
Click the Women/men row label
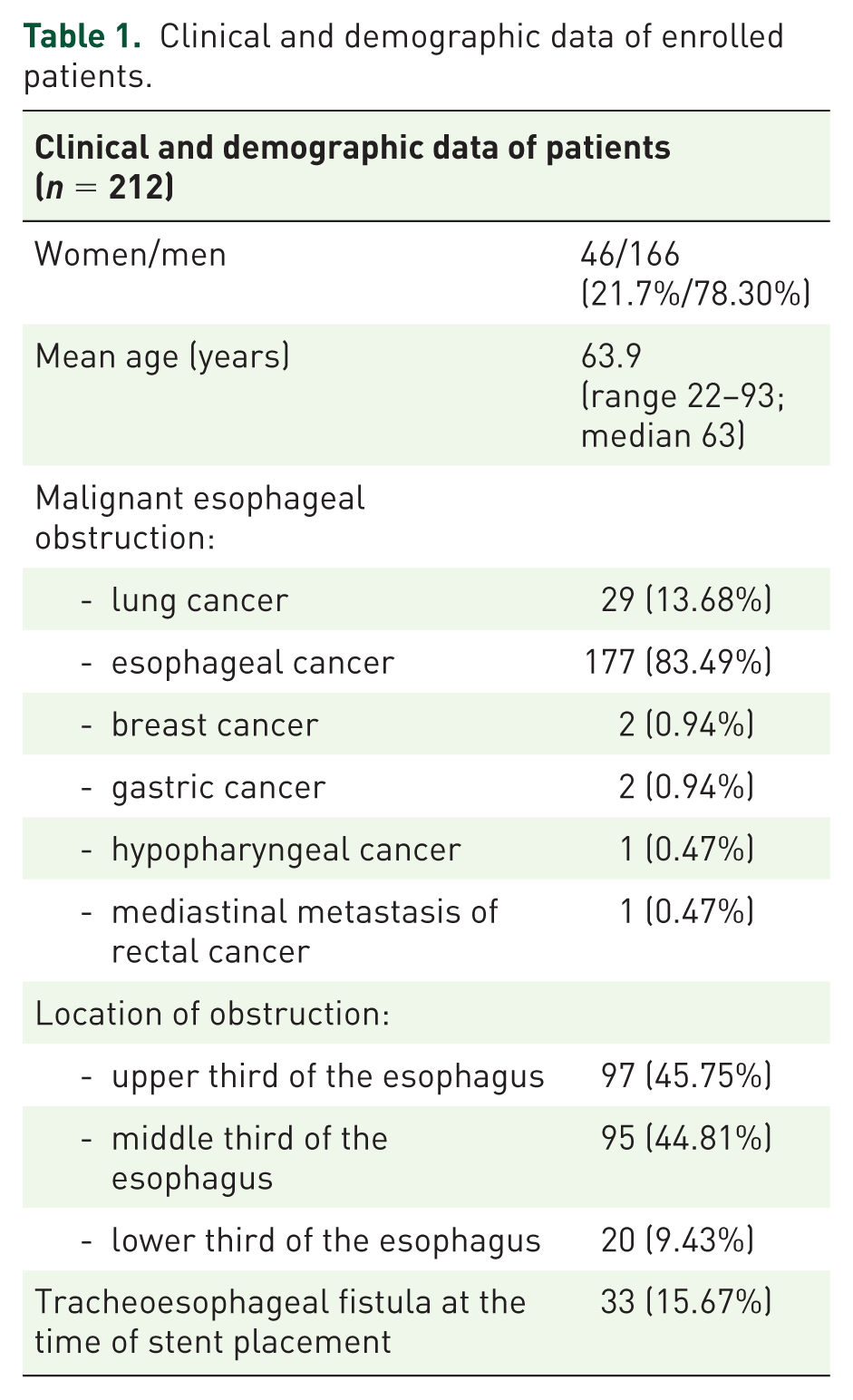131,254
